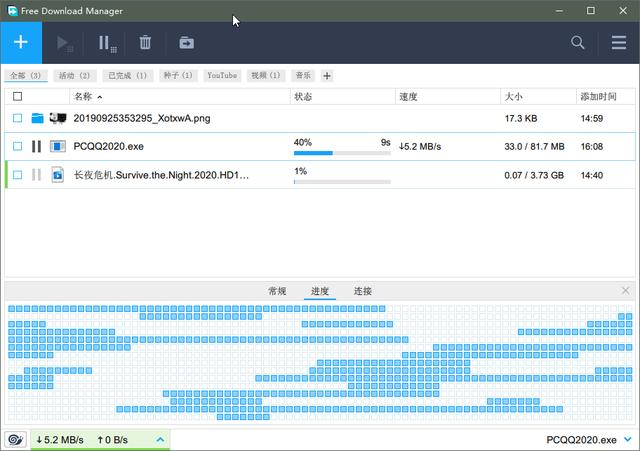640x451 pixels.
Task: Click the move to folder icon
Action: pos(186,43)
